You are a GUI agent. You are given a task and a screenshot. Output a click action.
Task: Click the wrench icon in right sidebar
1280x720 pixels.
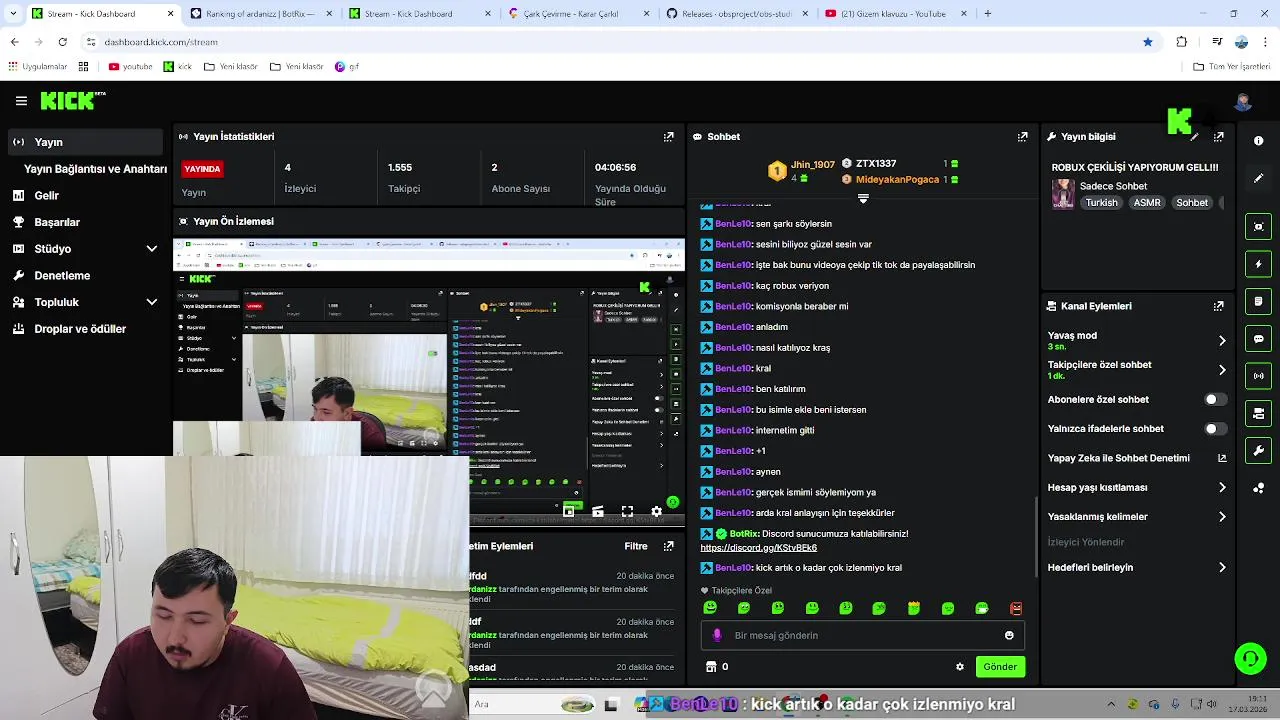[x=1259, y=450]
